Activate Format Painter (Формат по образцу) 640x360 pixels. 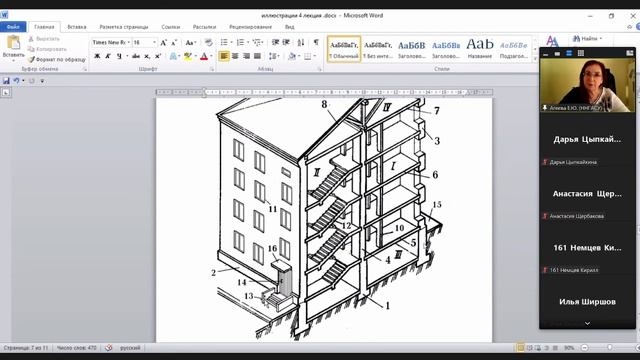click(x=57, y=59)
